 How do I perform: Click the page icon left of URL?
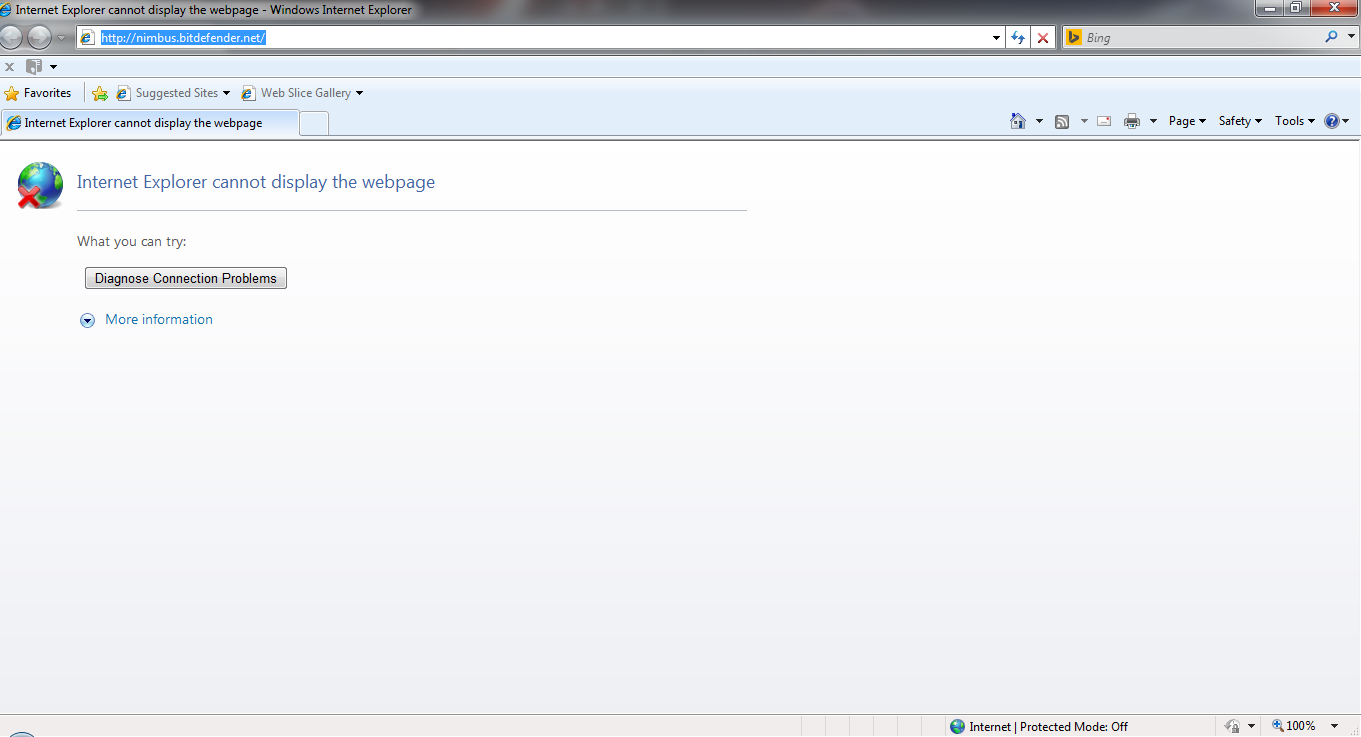(87, 38)
